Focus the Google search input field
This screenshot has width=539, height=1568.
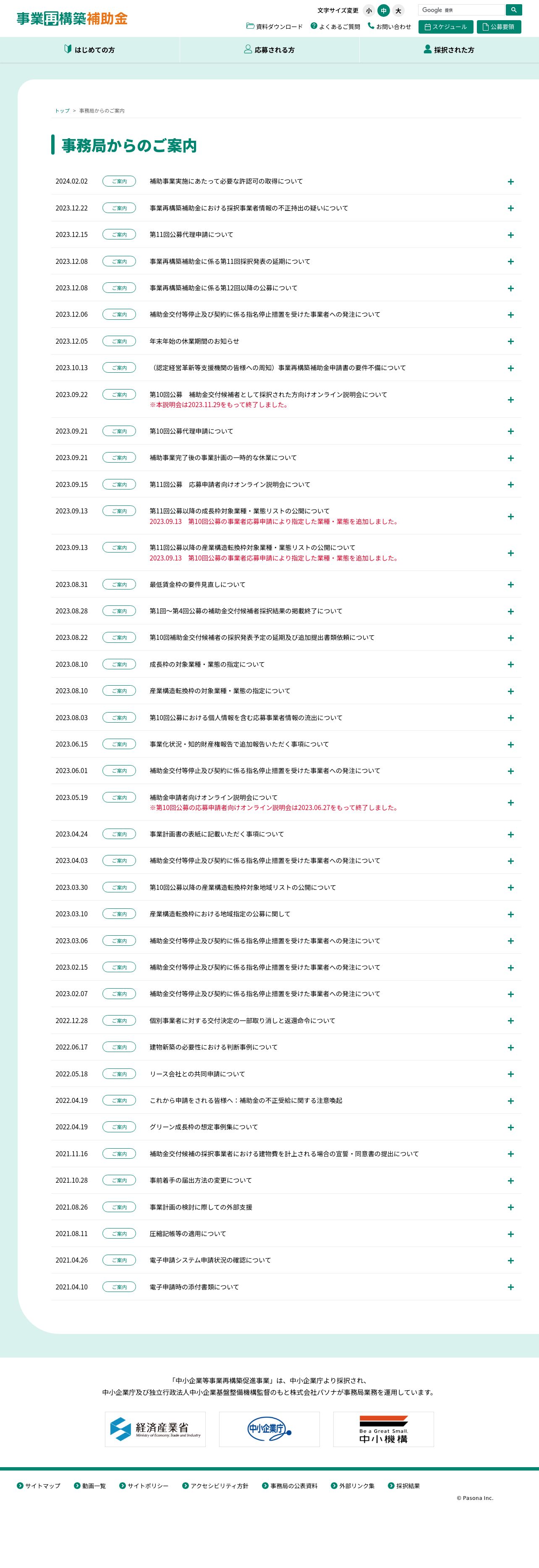(x=461, y=10)
